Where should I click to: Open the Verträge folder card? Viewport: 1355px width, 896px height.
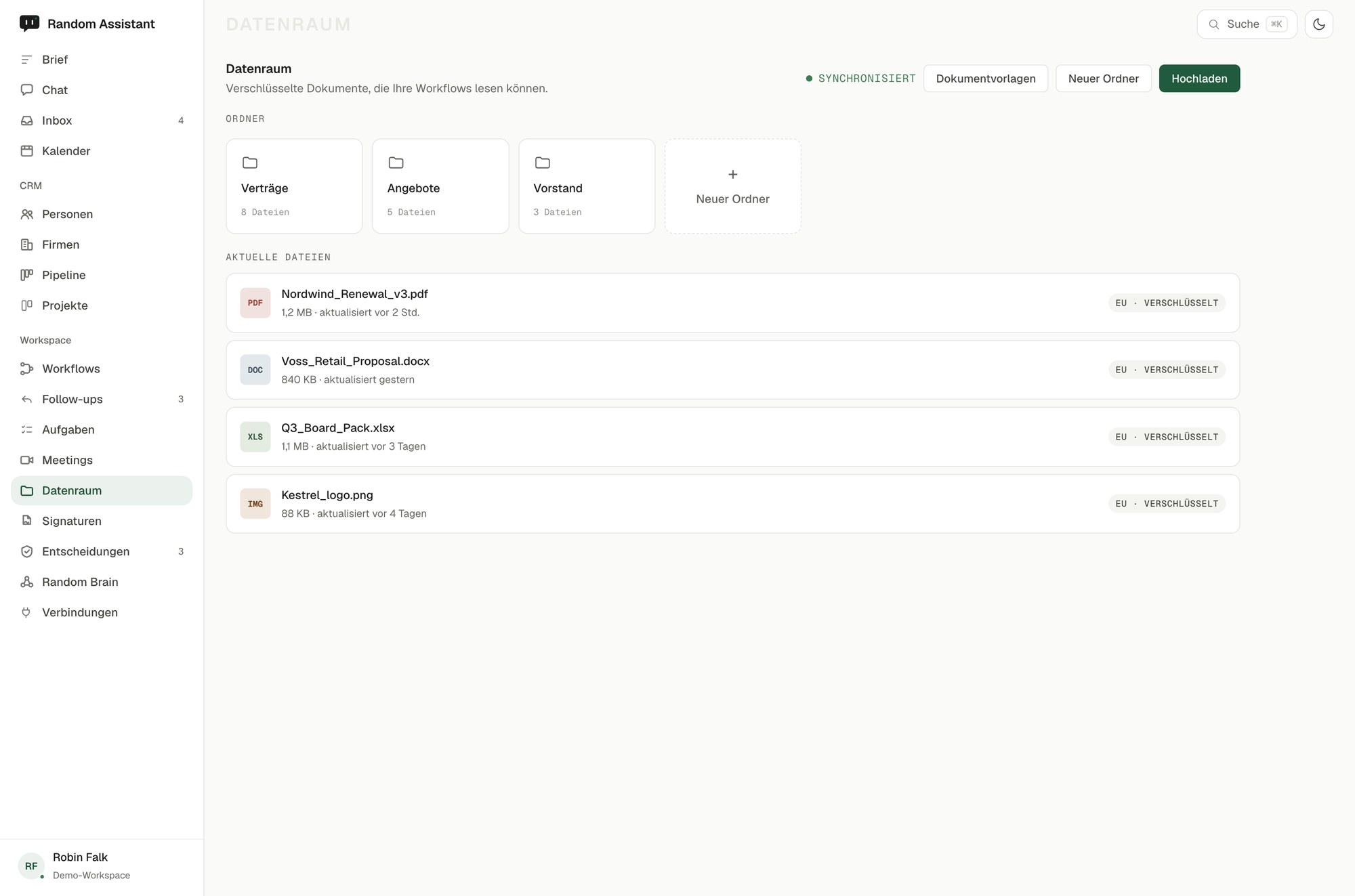coord(294,186)
